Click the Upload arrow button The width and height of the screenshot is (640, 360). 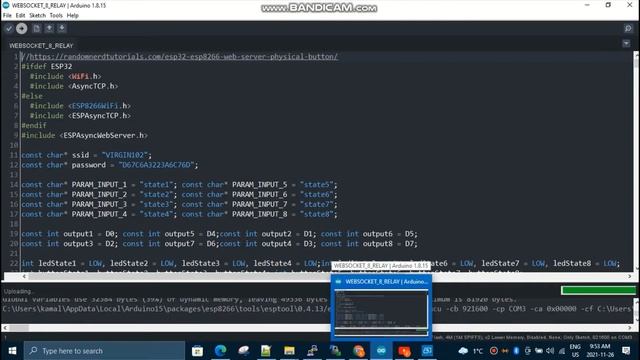click(x=22, y=29)
